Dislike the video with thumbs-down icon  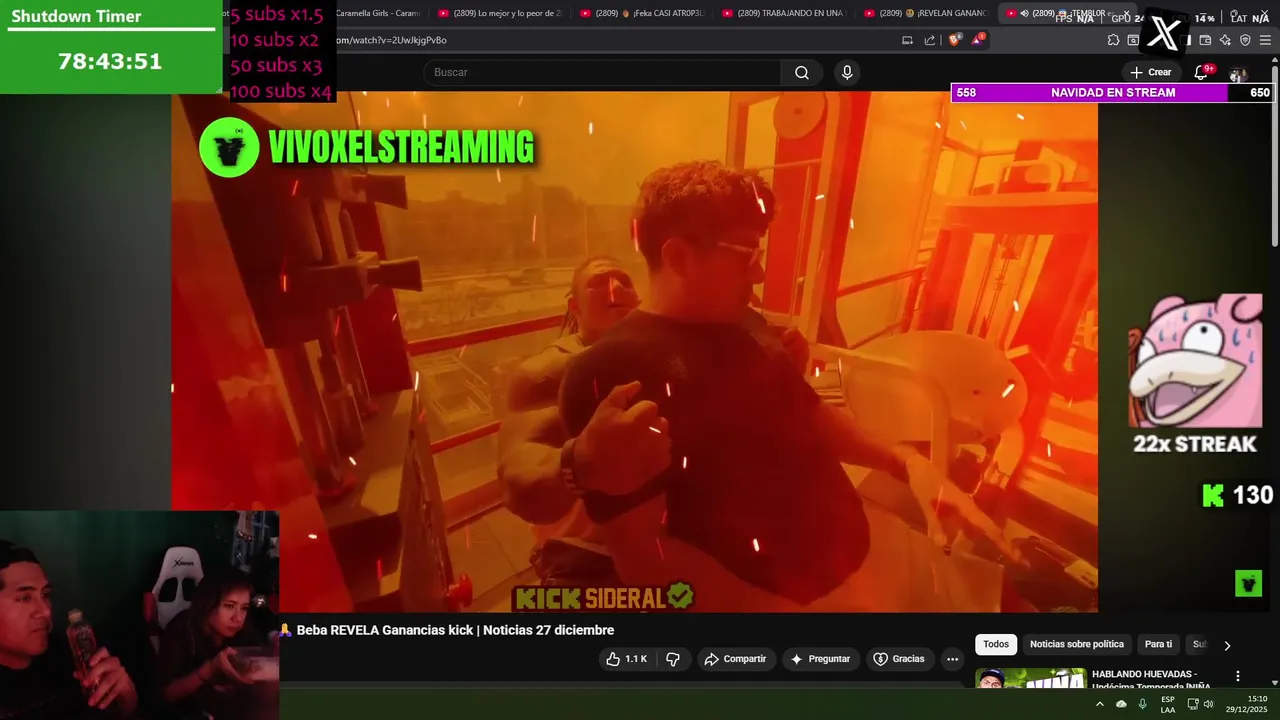click(673, 659)
